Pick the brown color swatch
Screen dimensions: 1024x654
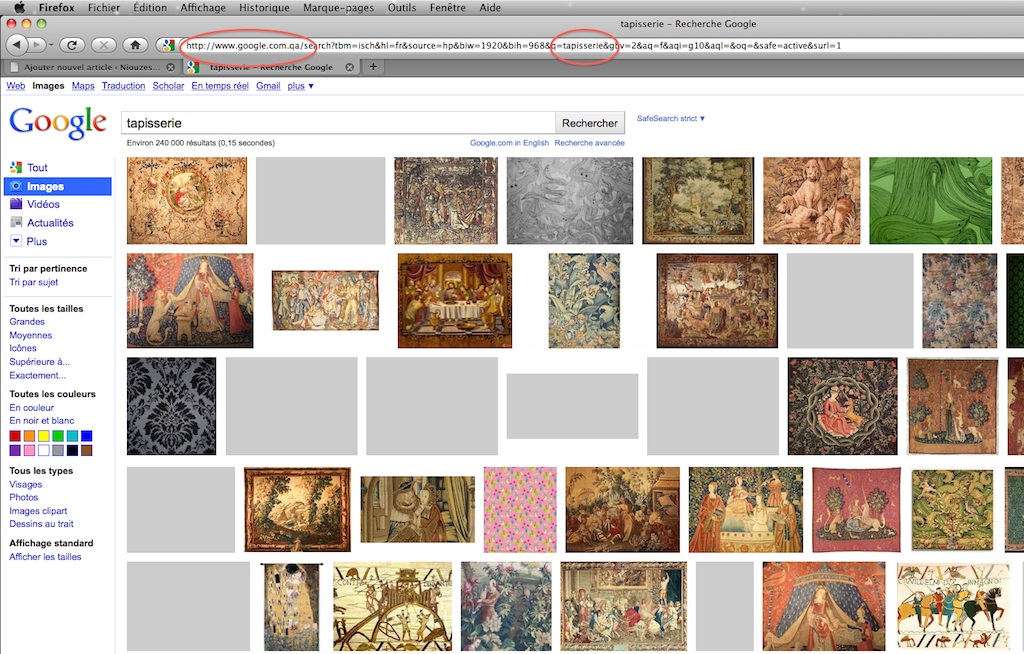tap(86, 450)
